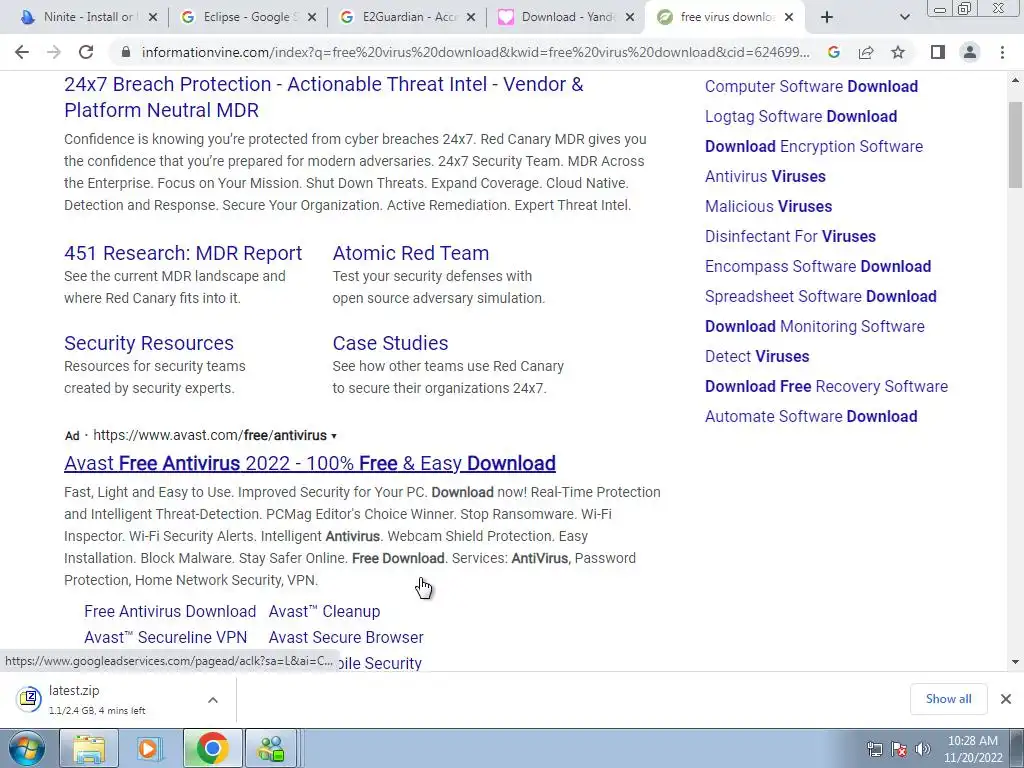
Task: Open Windows Media Player from taskbar
Action: tap(150, 748)
